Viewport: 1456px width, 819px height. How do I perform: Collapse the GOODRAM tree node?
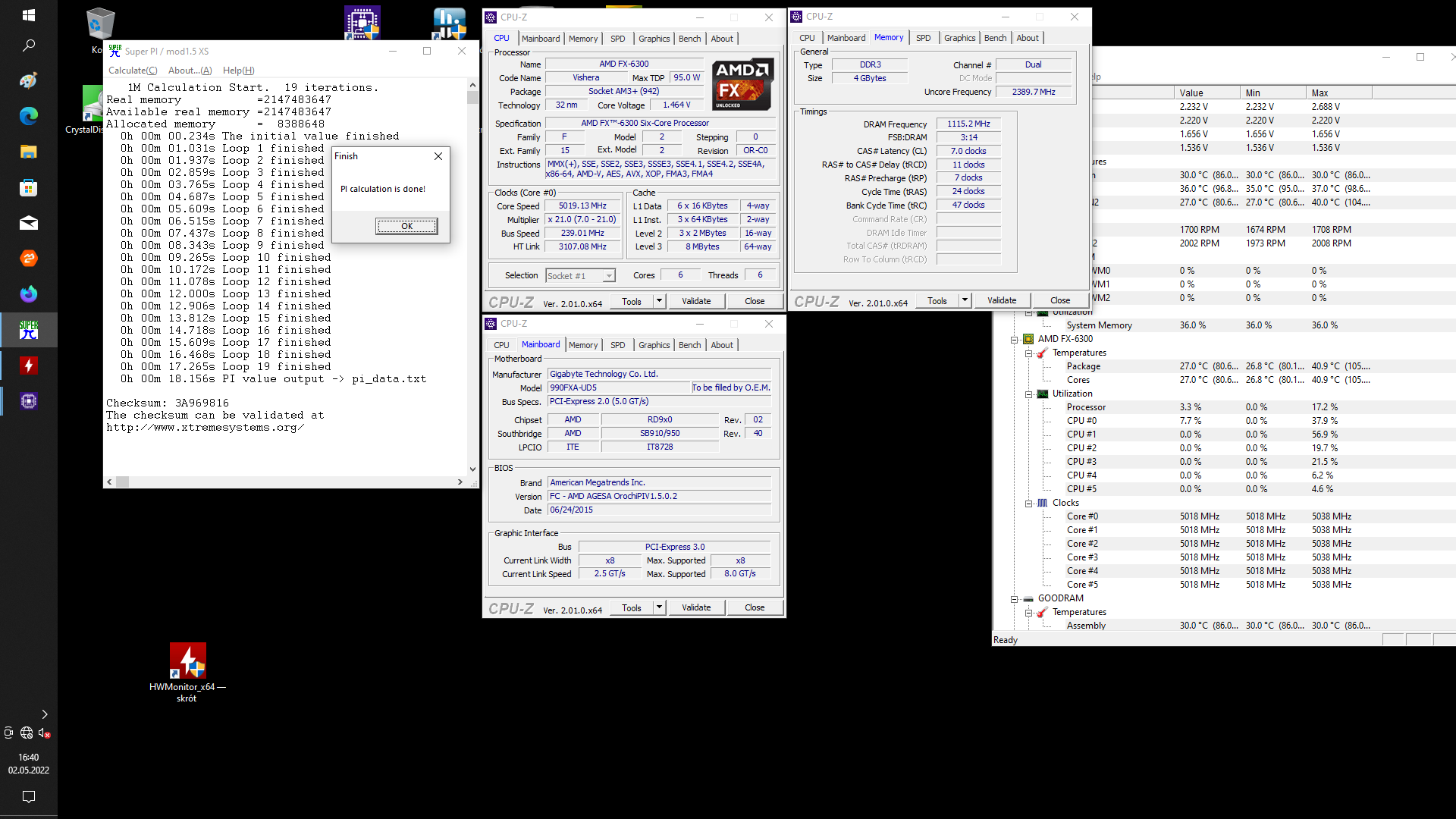tap(1014, 599)
